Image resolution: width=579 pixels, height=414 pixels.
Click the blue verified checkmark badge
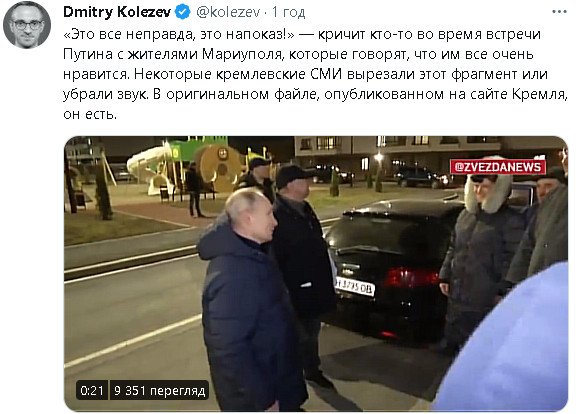[182, 12]
